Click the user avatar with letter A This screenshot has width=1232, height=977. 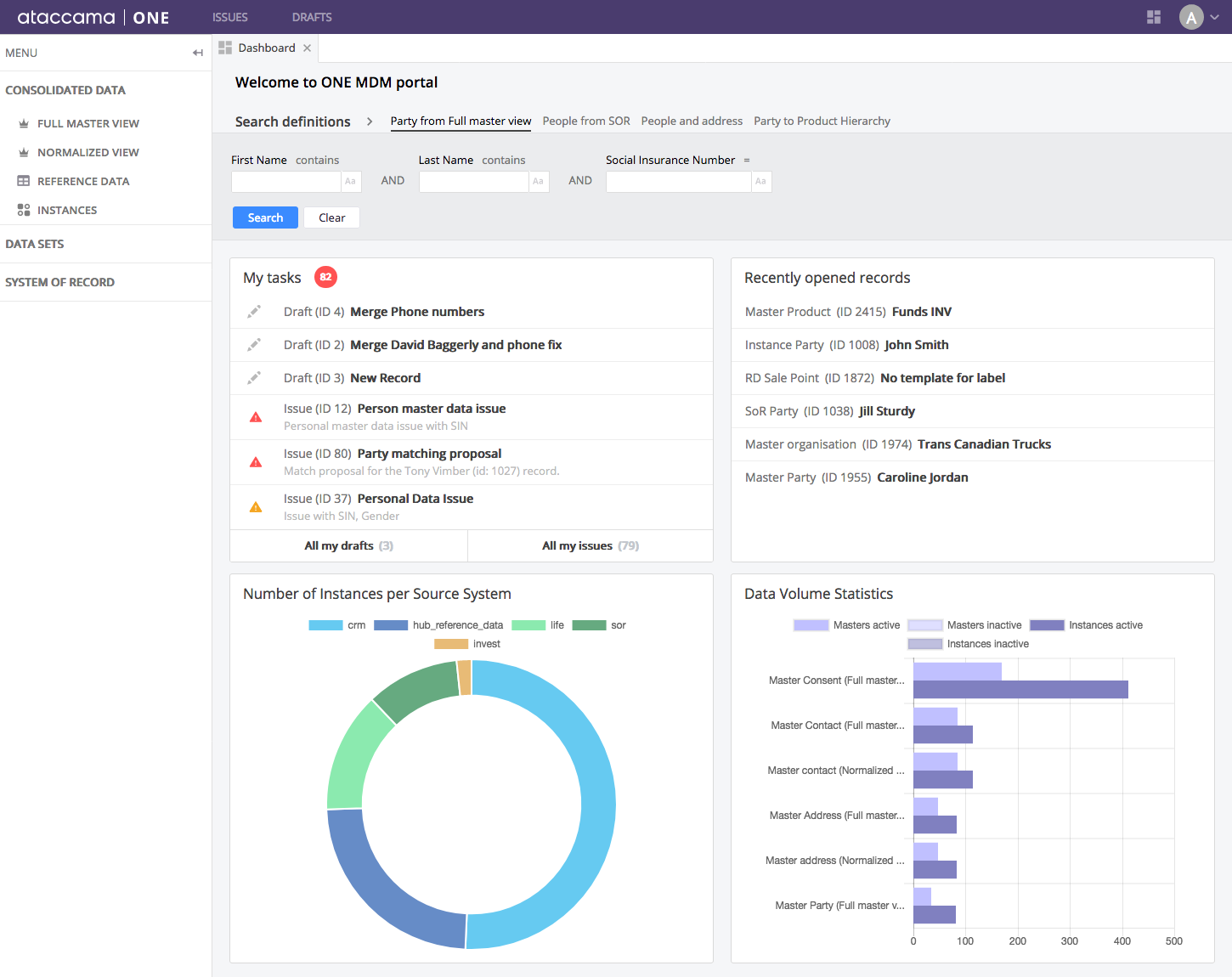pyautogui.click(x=1191, y=17)
